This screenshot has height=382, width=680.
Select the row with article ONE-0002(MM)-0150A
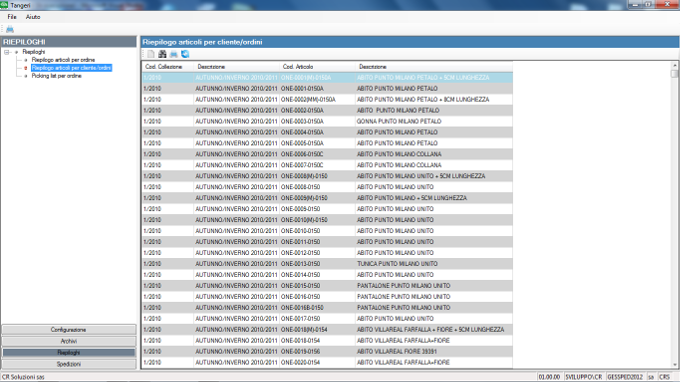pyautogui.click(x=327, y=99)
